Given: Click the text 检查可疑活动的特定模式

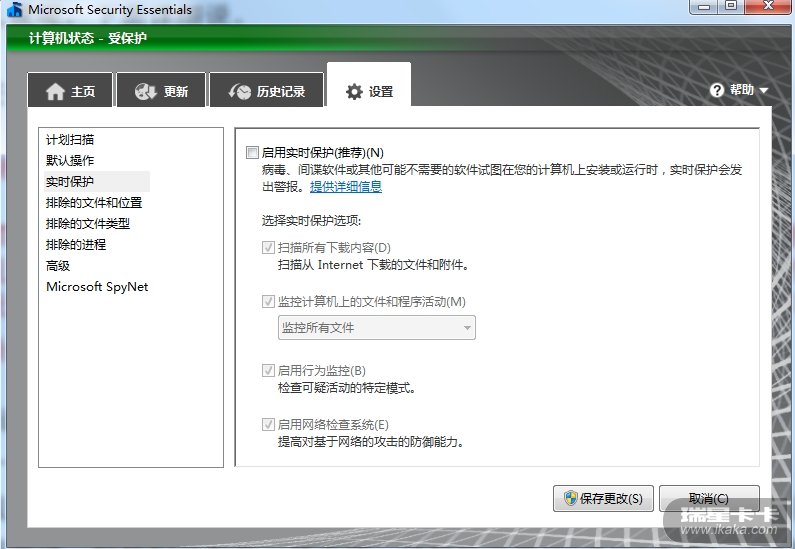Looking at the screenshot, I should 347,388.
